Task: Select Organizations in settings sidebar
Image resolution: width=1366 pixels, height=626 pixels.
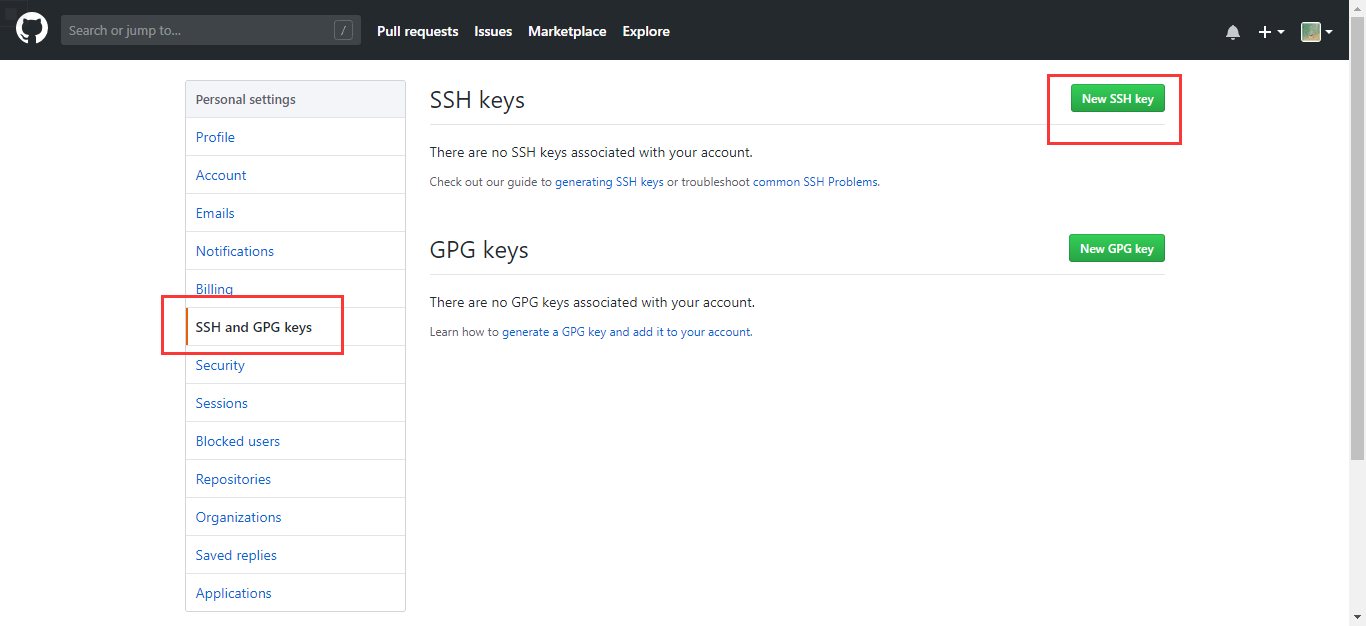Action: point(295,517)
